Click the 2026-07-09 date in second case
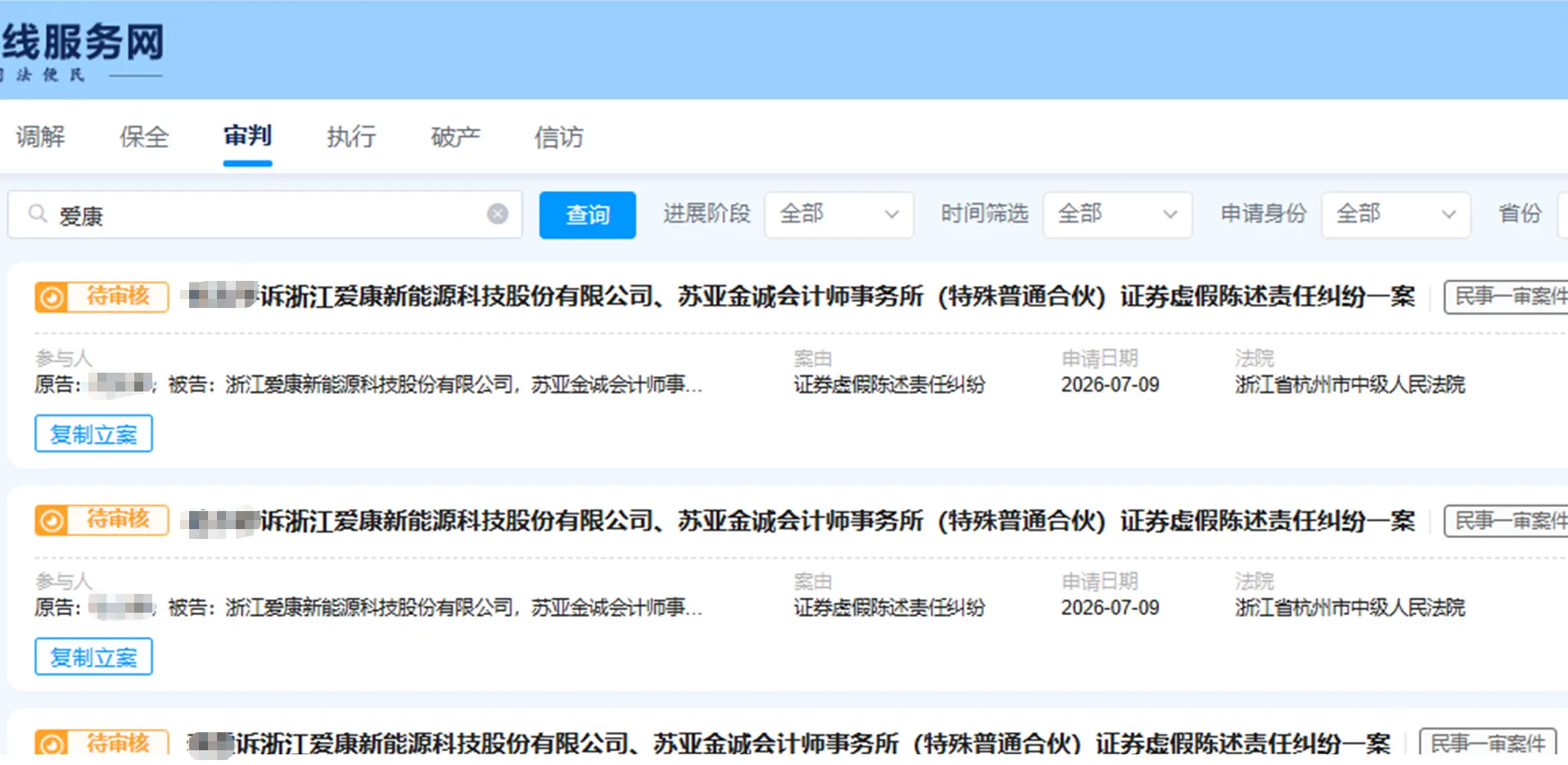The width and height of the screenshot is (1568, 765). 1110,608
